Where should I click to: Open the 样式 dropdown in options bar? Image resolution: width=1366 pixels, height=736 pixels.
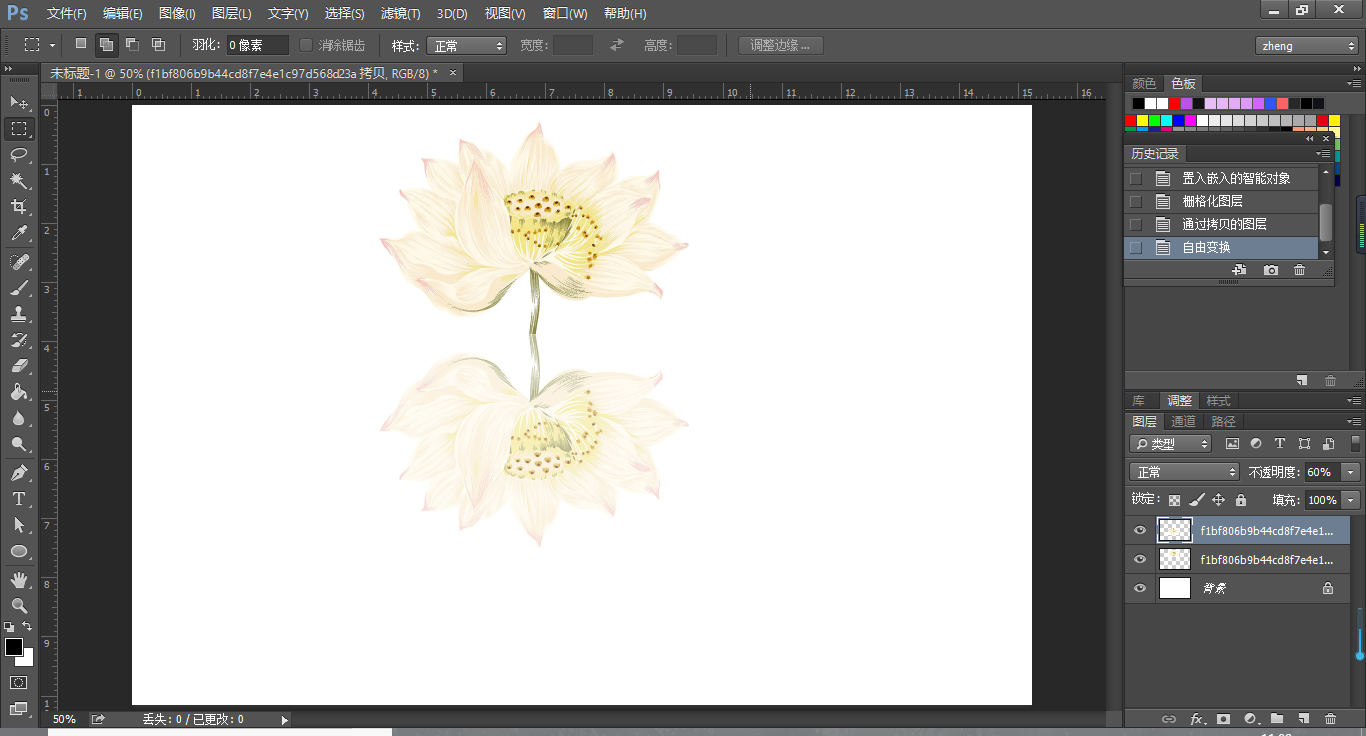pyautogui.click(x=467, y=46)
